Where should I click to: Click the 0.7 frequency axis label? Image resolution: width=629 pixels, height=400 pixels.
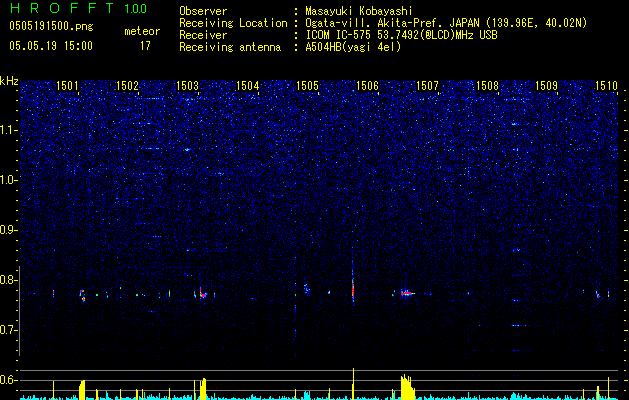point(9,330)
